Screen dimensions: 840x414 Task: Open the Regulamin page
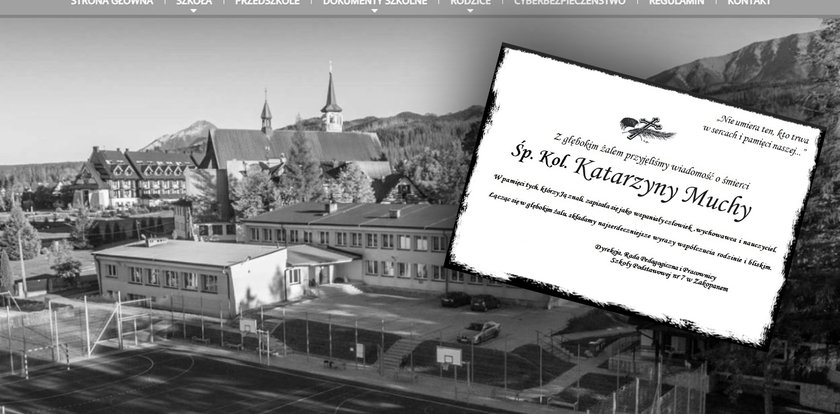pos(676,3)
